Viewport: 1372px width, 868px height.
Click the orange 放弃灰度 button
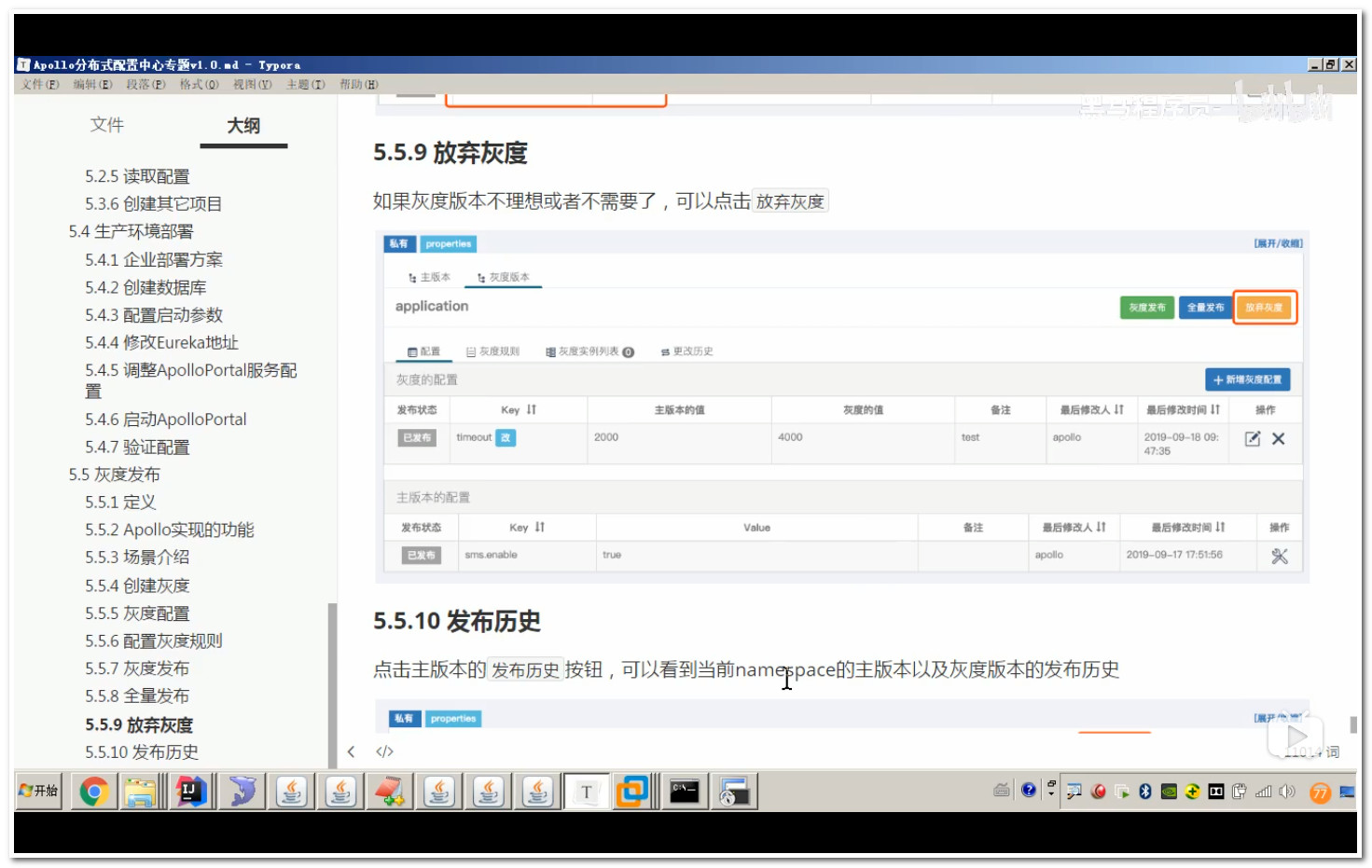coord(1264,308)
